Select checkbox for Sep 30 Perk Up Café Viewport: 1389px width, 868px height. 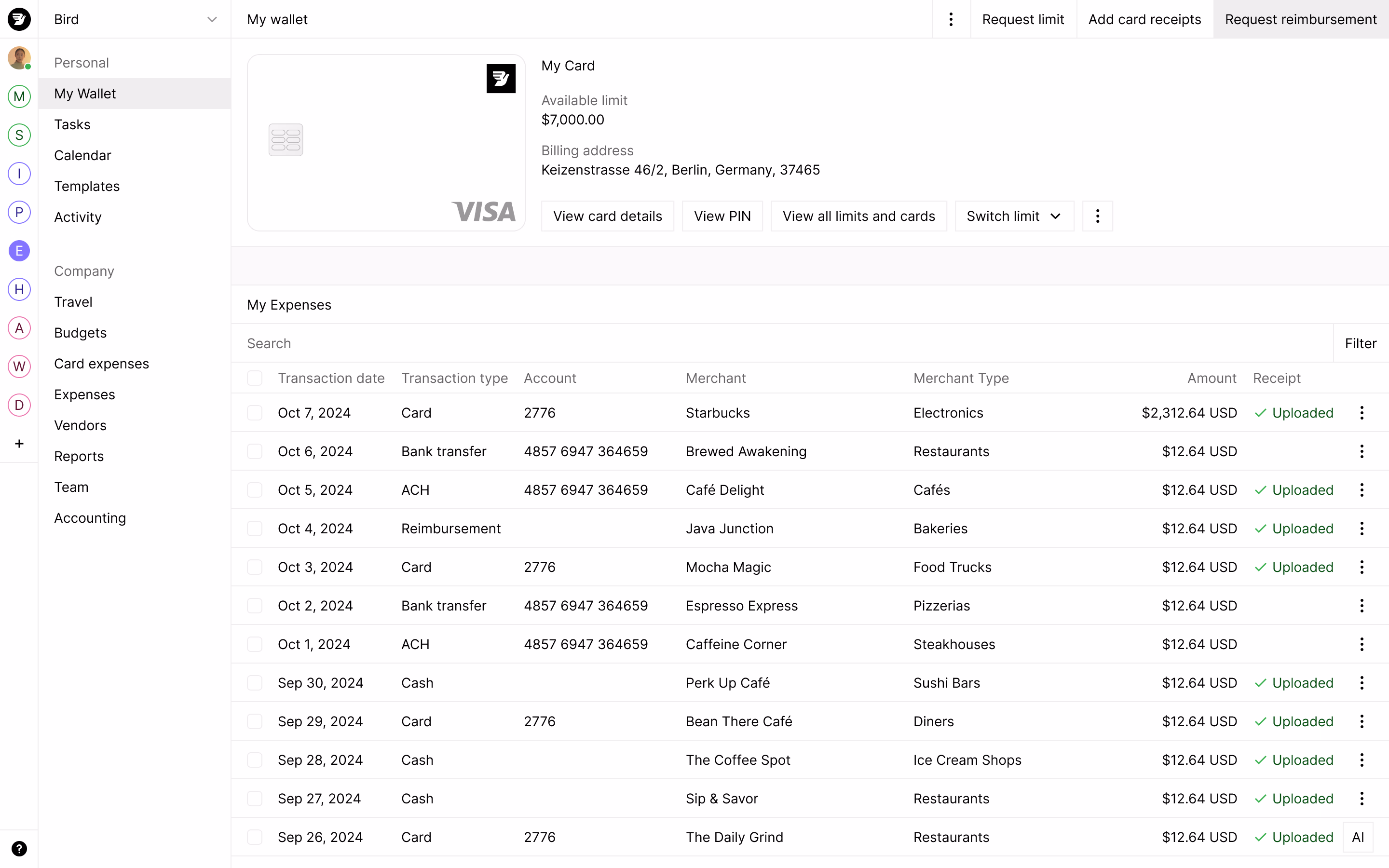254,682
